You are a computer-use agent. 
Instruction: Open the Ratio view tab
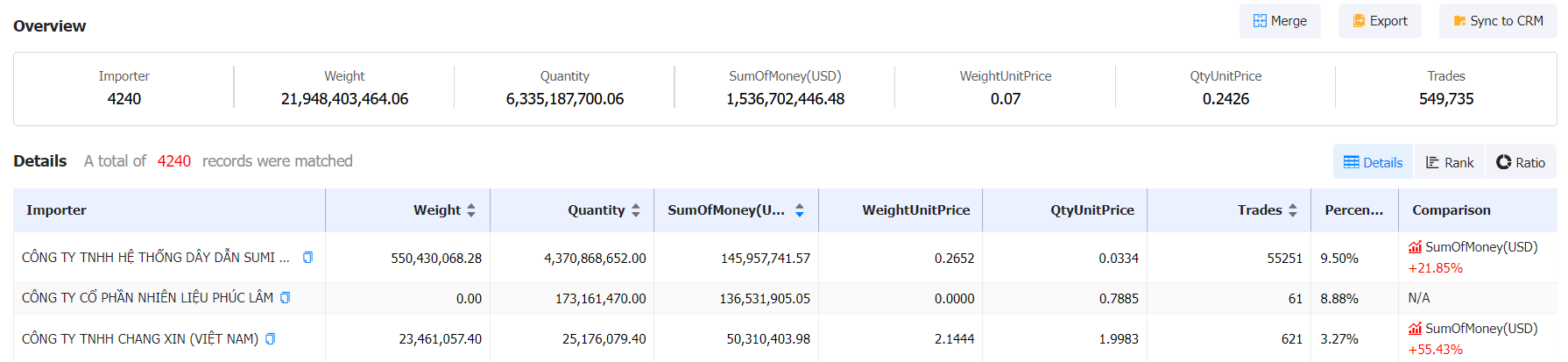tap(1520, 162)
